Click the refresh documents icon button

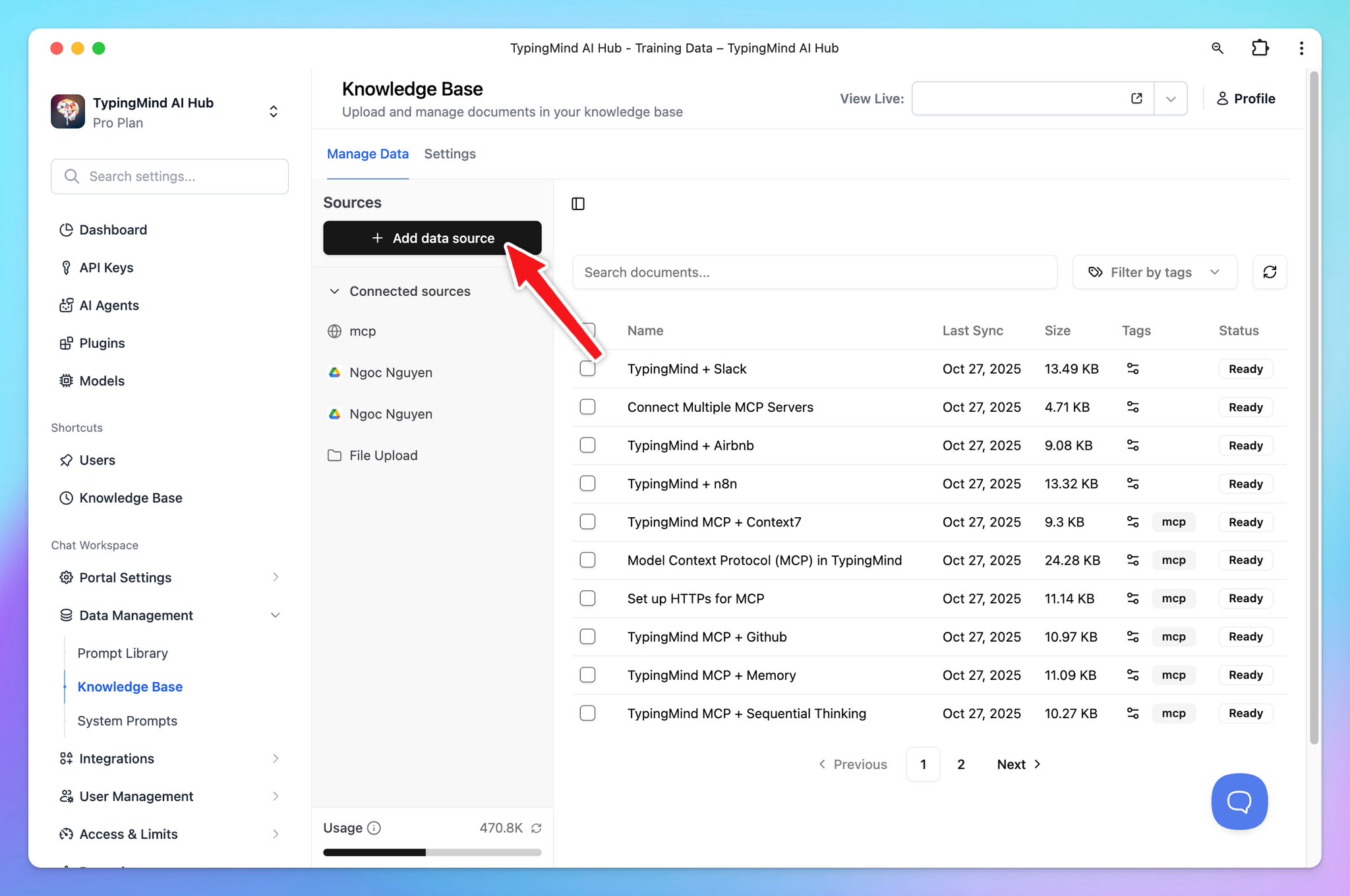click(1270, 272)
